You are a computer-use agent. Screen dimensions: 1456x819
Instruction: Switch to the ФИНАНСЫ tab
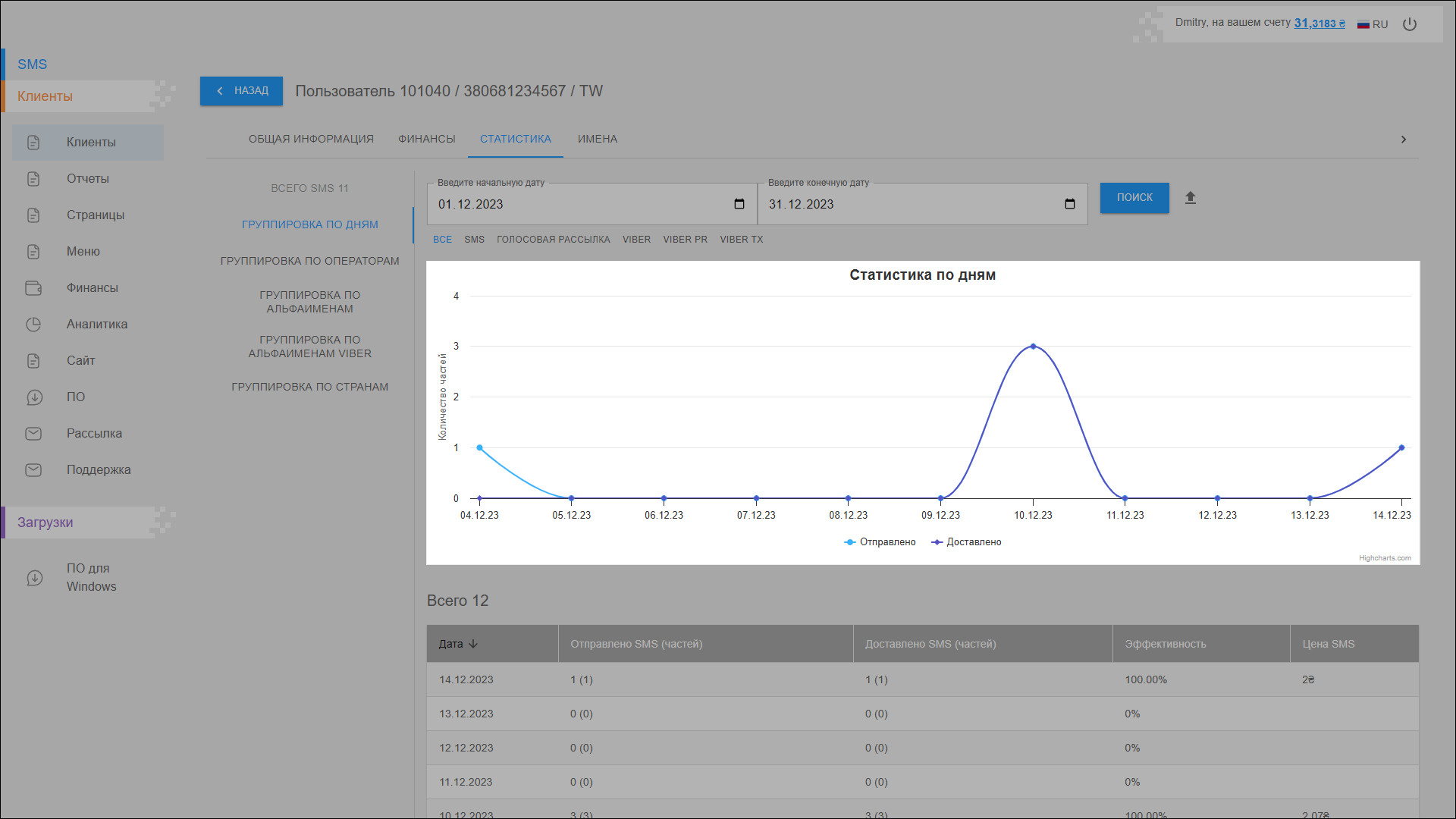point(427,140)
